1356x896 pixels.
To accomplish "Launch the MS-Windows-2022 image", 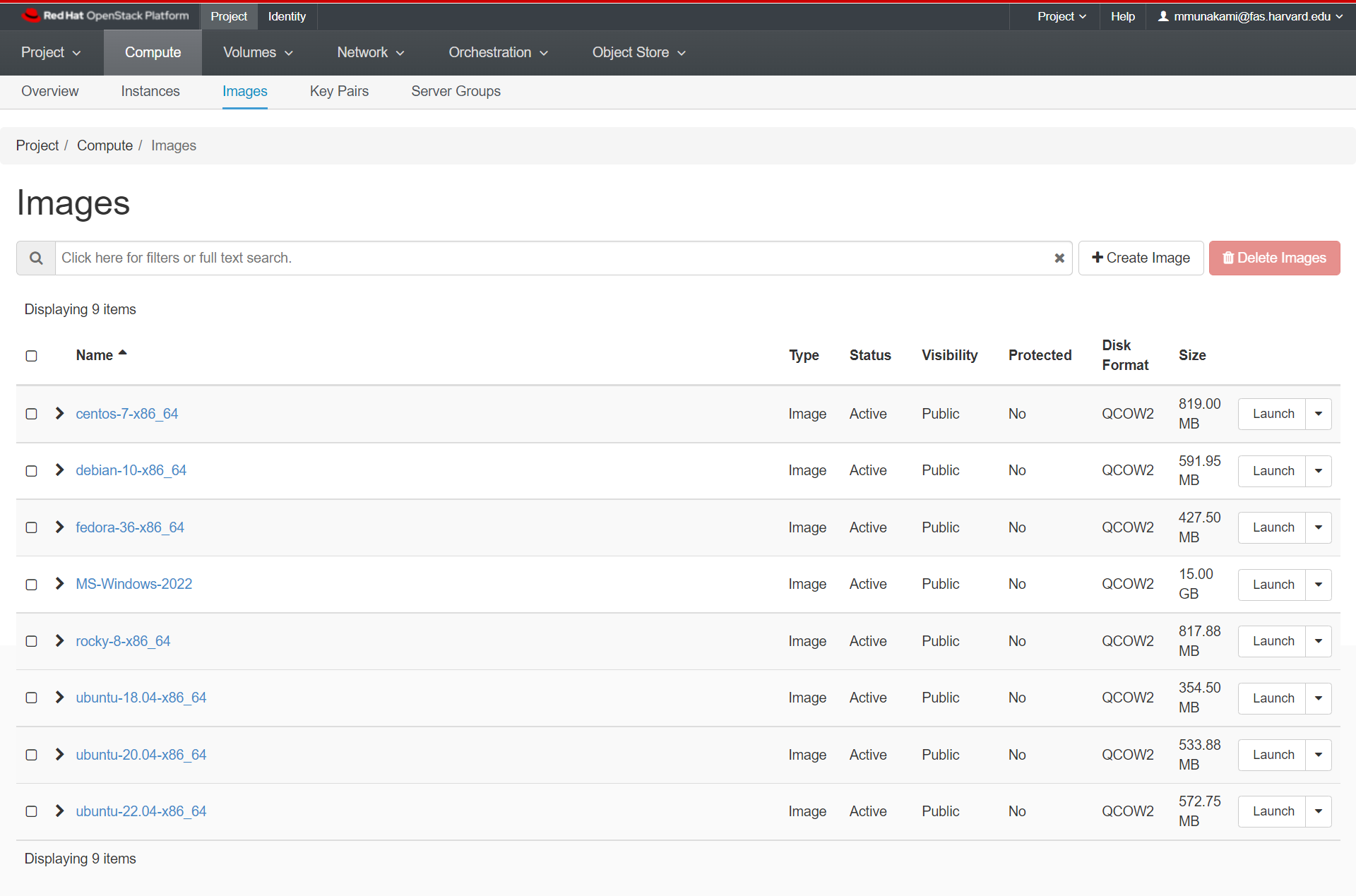I will 1273,585.
